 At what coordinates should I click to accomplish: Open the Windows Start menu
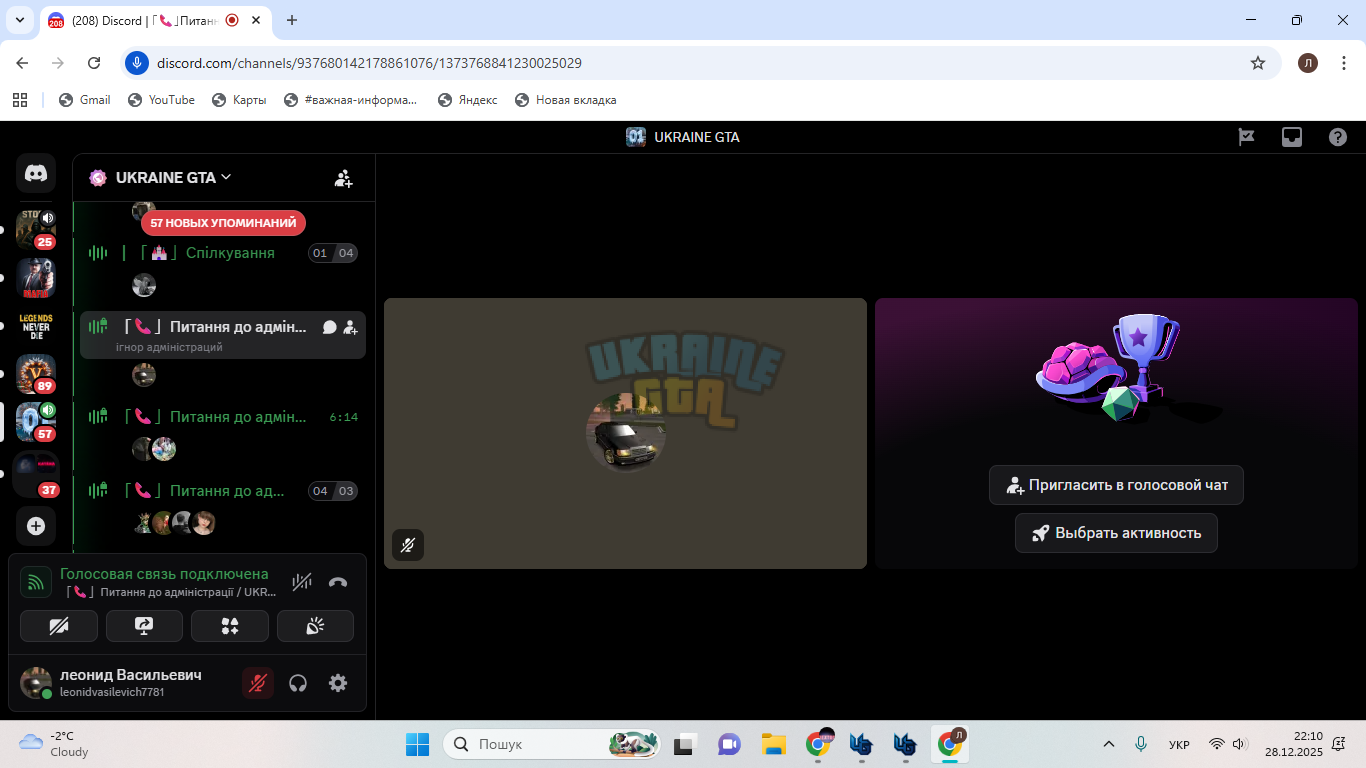pos(417,744)
